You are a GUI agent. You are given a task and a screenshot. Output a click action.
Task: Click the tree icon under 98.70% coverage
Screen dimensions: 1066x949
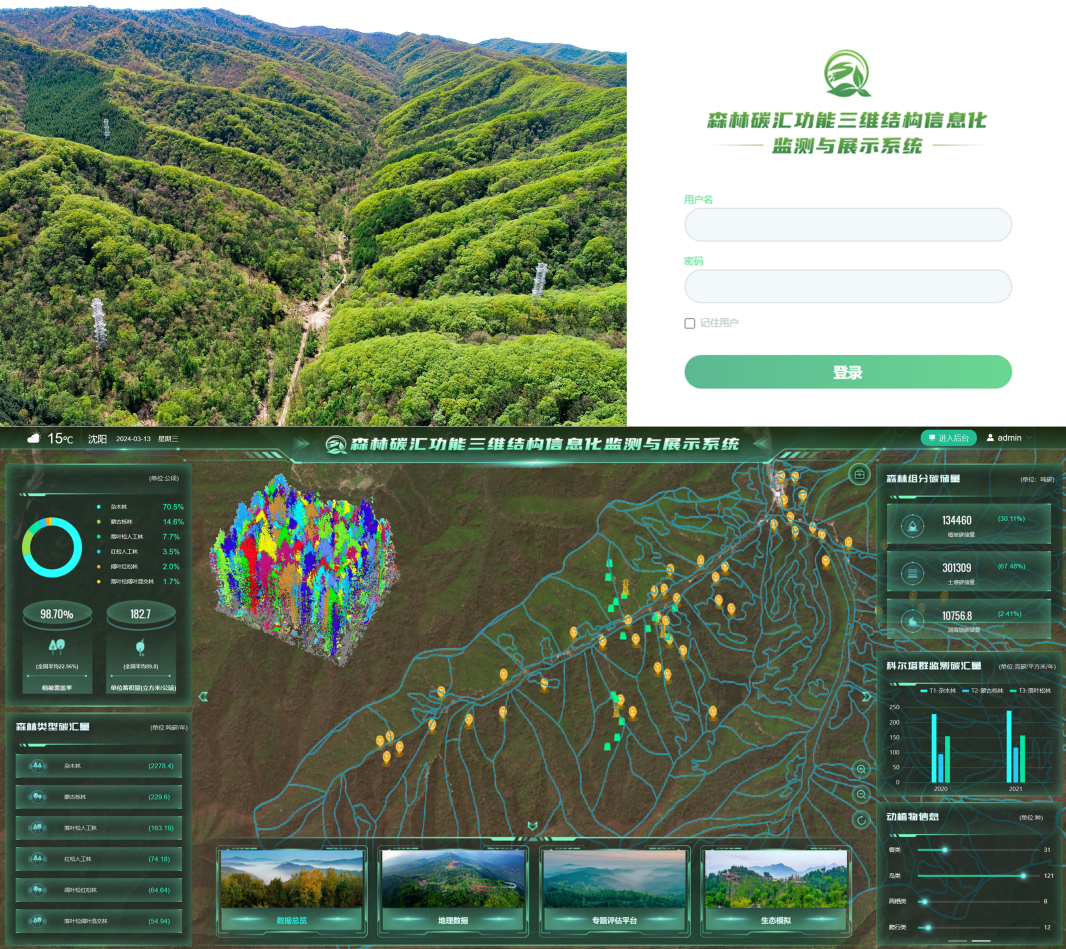pos(57,647)
